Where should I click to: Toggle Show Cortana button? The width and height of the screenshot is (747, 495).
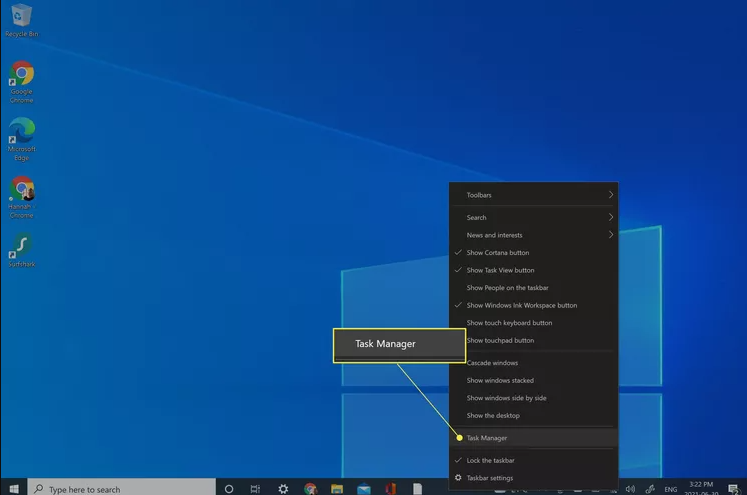534,253
